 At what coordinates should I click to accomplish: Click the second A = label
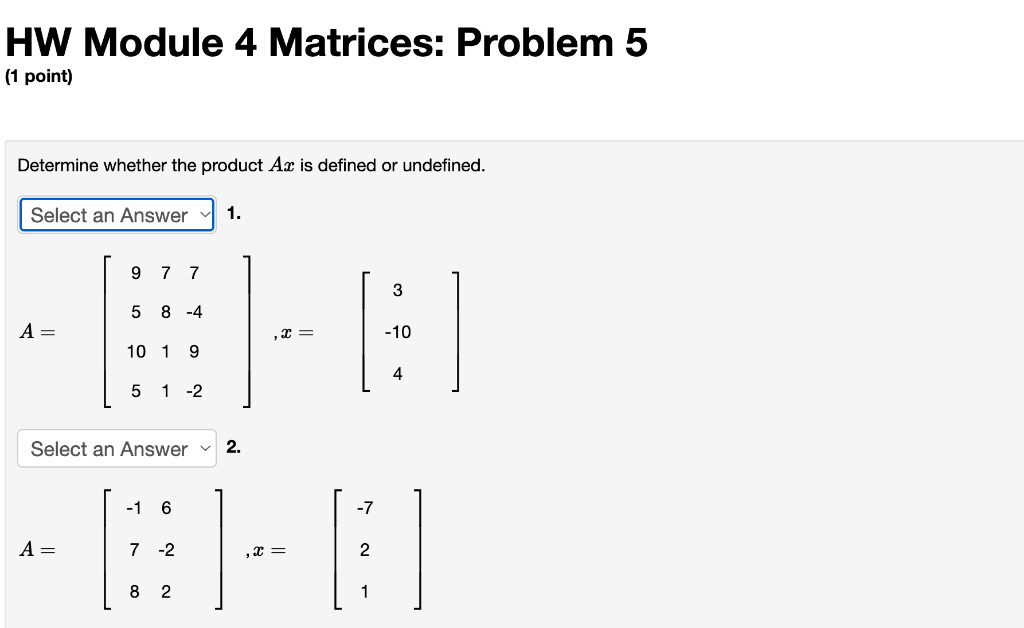[x=35, y=549]
